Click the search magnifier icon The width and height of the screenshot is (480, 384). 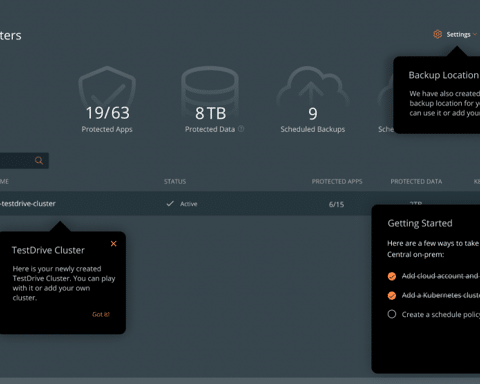(39, 161)
